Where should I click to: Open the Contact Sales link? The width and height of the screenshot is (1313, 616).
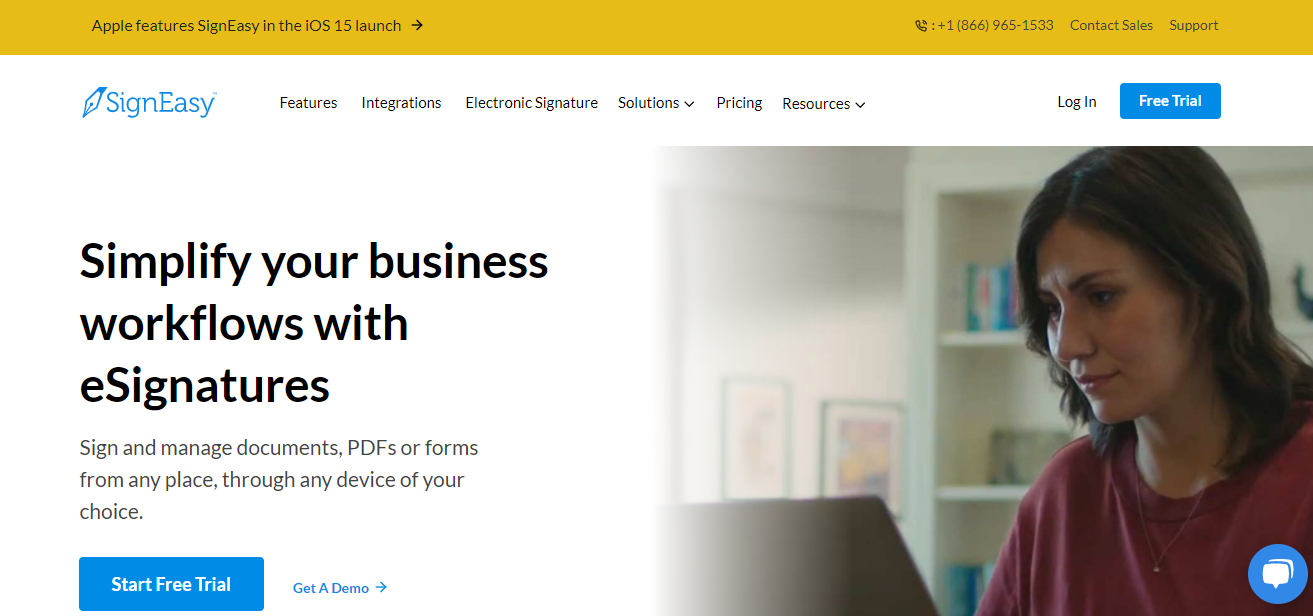[1111, 25]
